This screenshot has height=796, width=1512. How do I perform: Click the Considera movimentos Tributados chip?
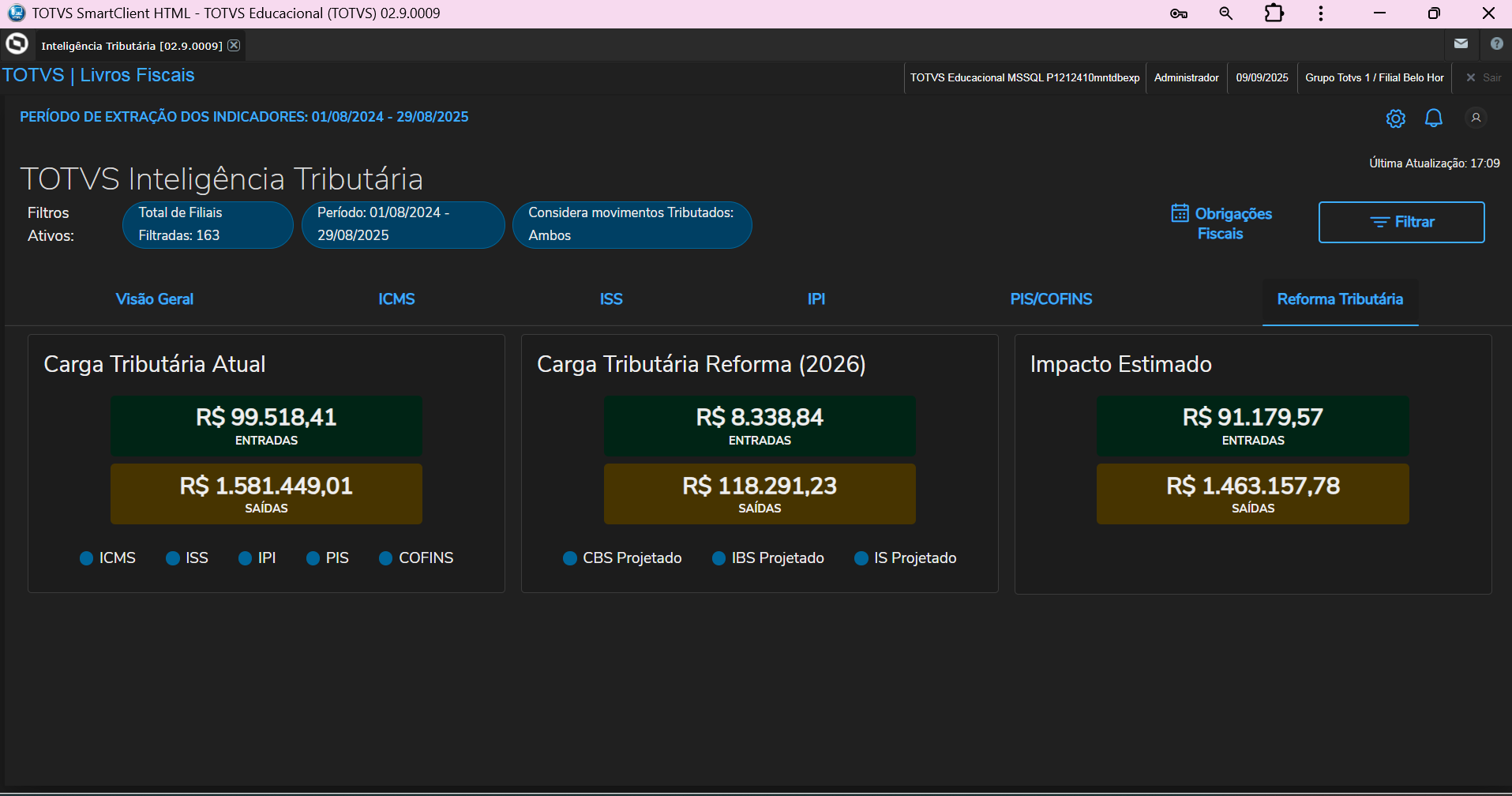632,224
